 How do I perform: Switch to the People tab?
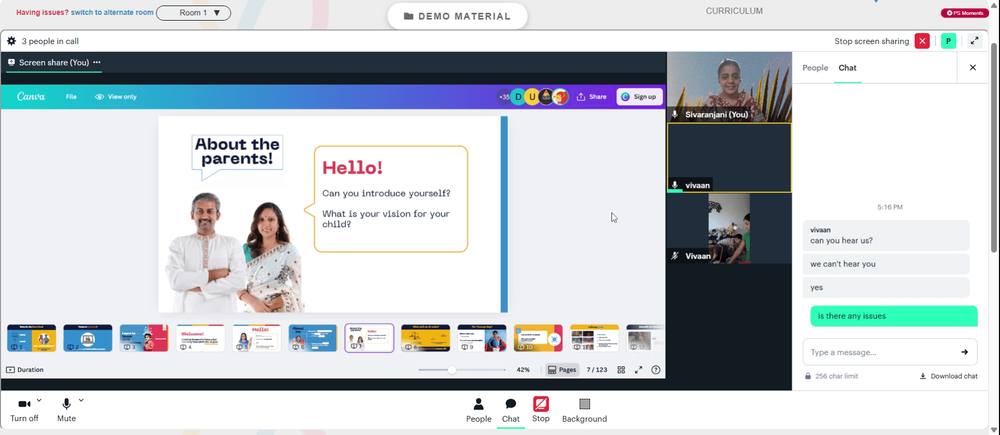click(815, 68)
